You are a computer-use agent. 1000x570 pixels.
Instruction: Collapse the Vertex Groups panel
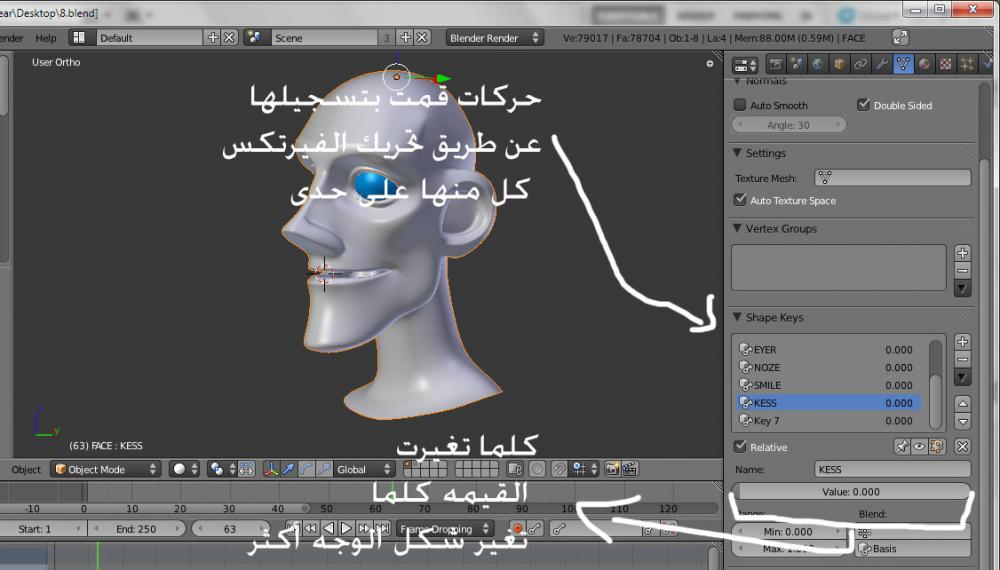[738, 228]
